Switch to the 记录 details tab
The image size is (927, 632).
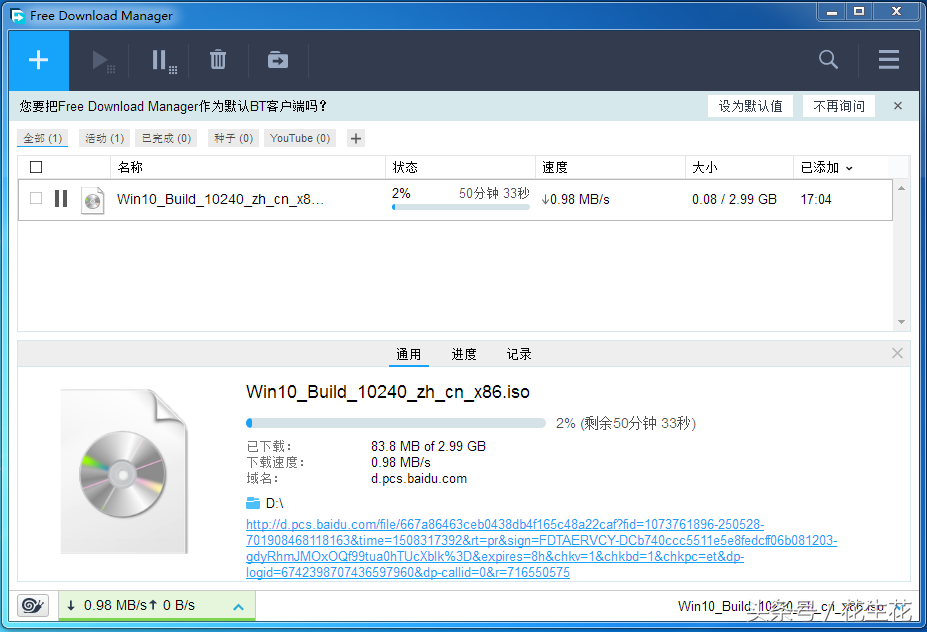pyautogui.click(x=519, y=354)
